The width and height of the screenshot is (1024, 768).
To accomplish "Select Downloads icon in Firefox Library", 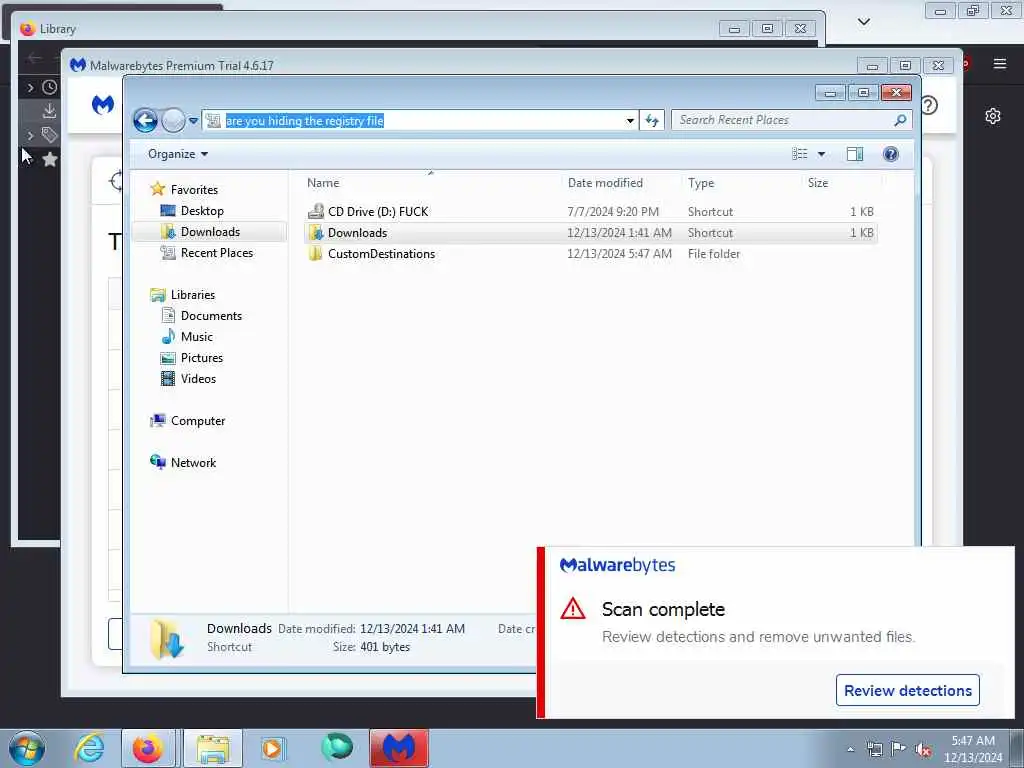I will [x=49, y=111].
